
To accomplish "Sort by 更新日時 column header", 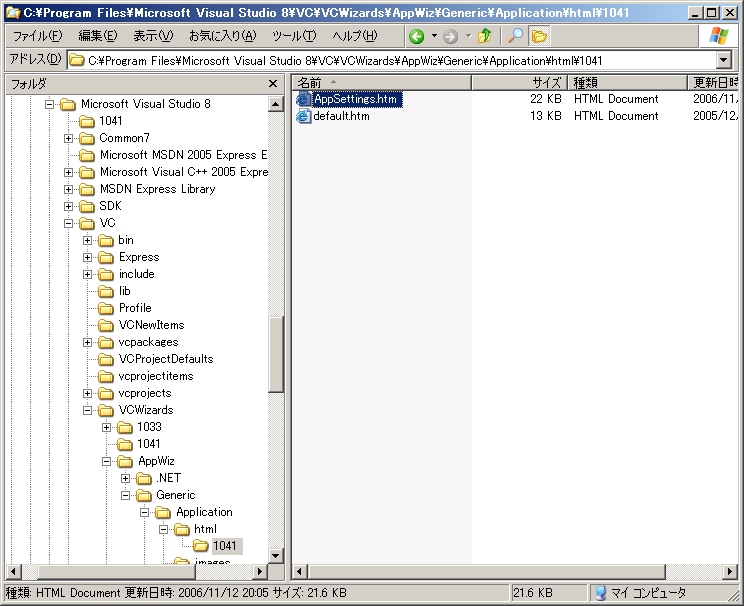I will [714, 83].
